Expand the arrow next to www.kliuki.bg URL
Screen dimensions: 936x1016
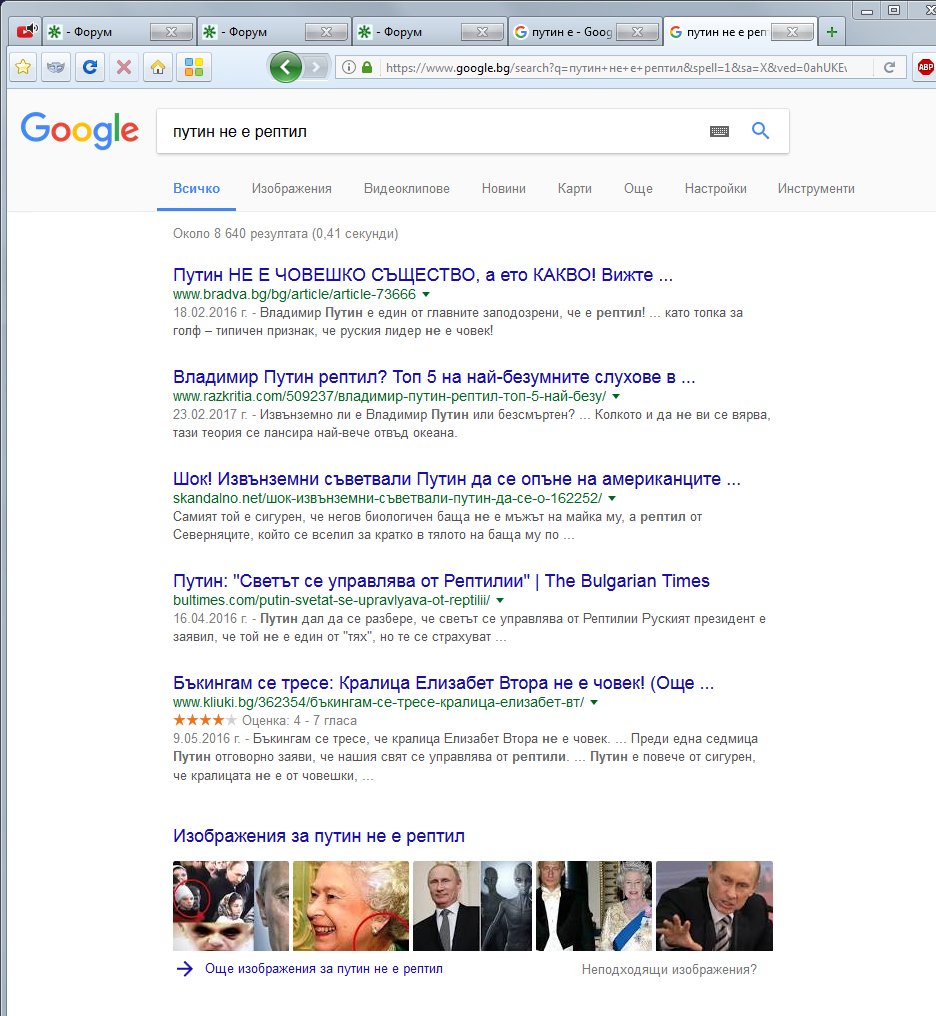pos(594,703)
